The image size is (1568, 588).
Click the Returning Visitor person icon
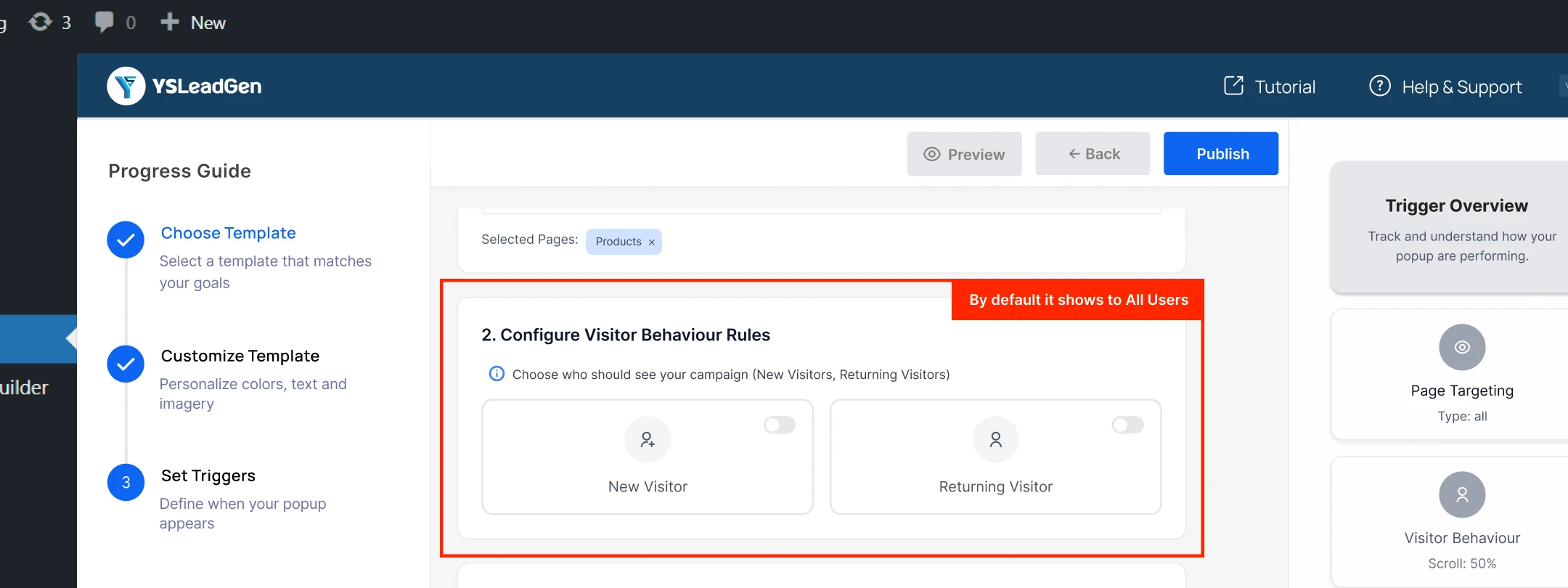pos(996,439)
